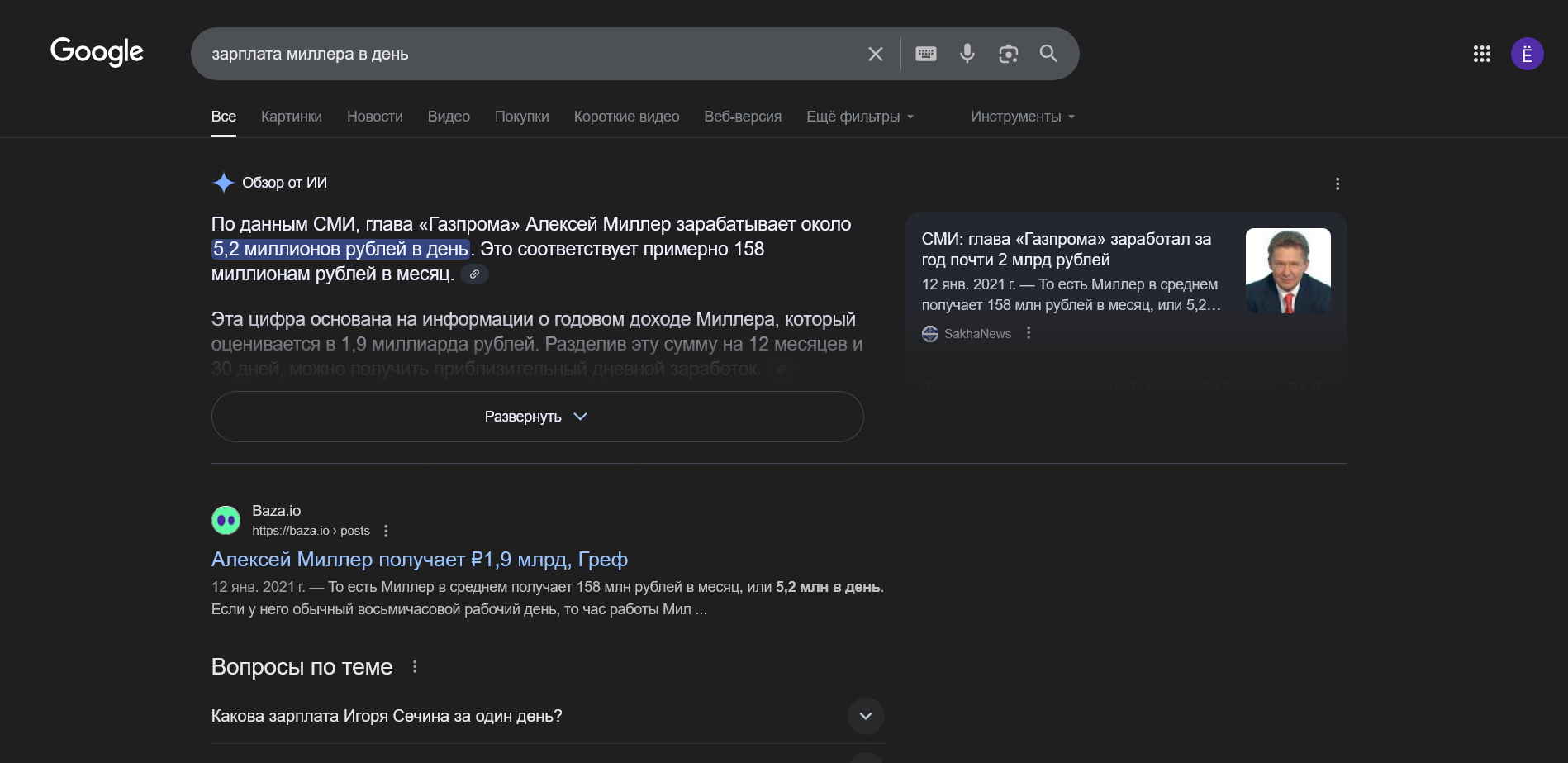The width and height of the screenshot is (1568, 763).
Task: Switch to the 'Покупки' tab
Action: (x=522, y=117)
